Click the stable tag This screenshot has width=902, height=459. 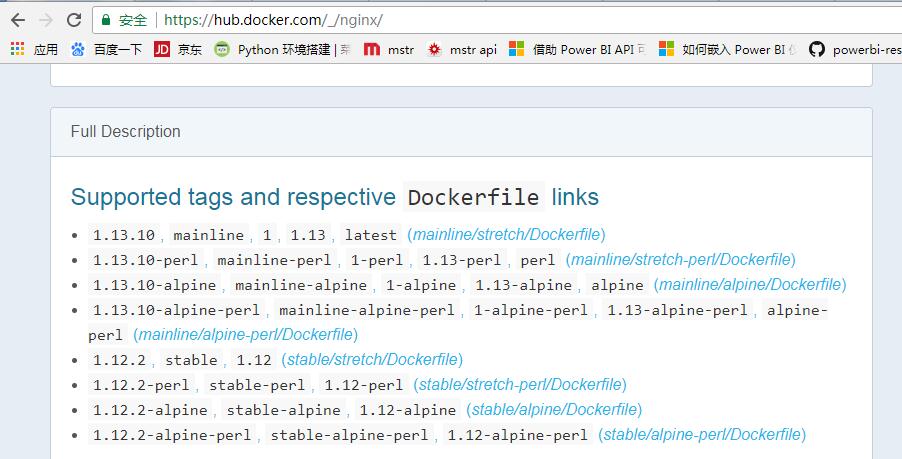click(x=191, y=361)
